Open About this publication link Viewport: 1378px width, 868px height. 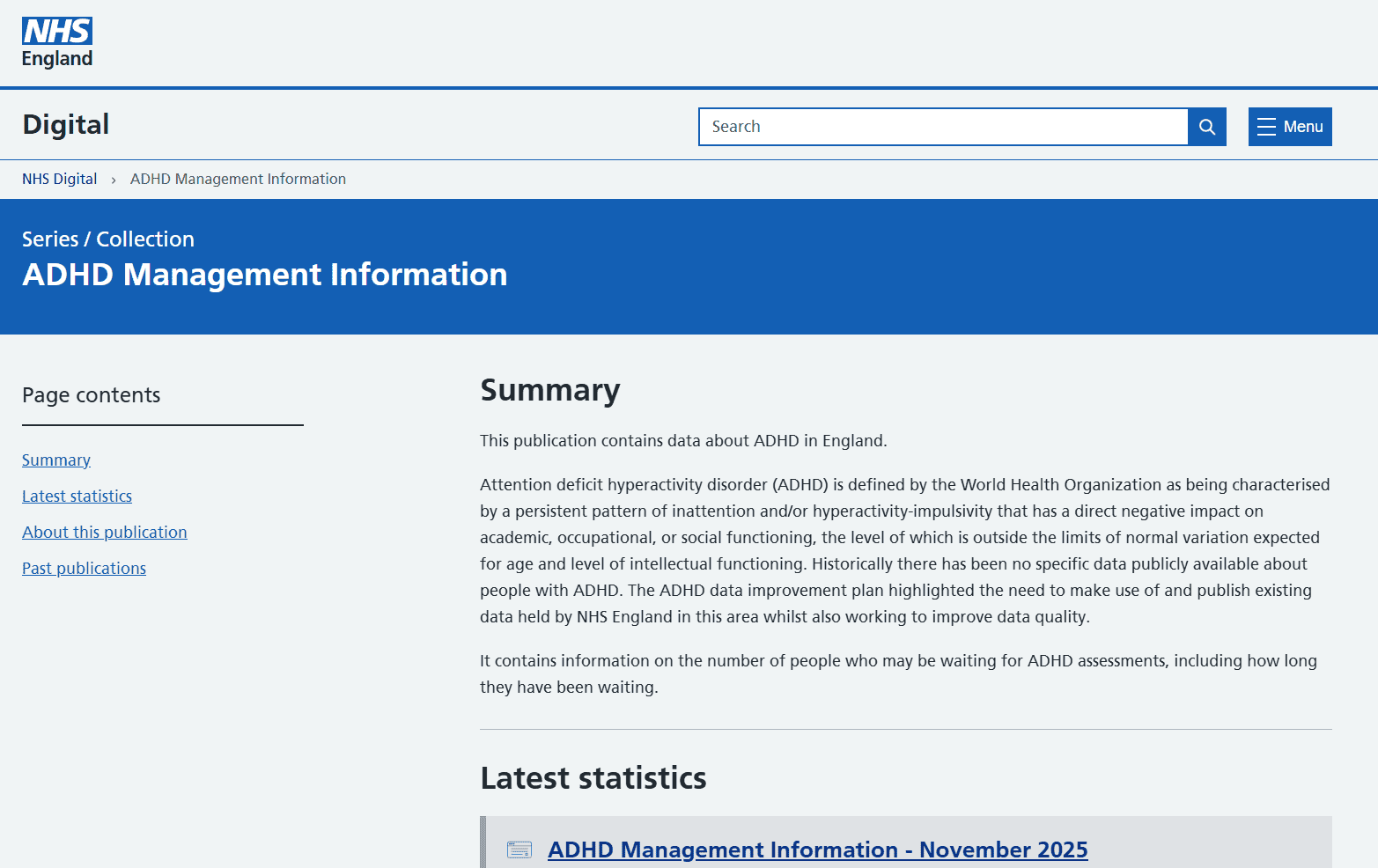(105, 533)
